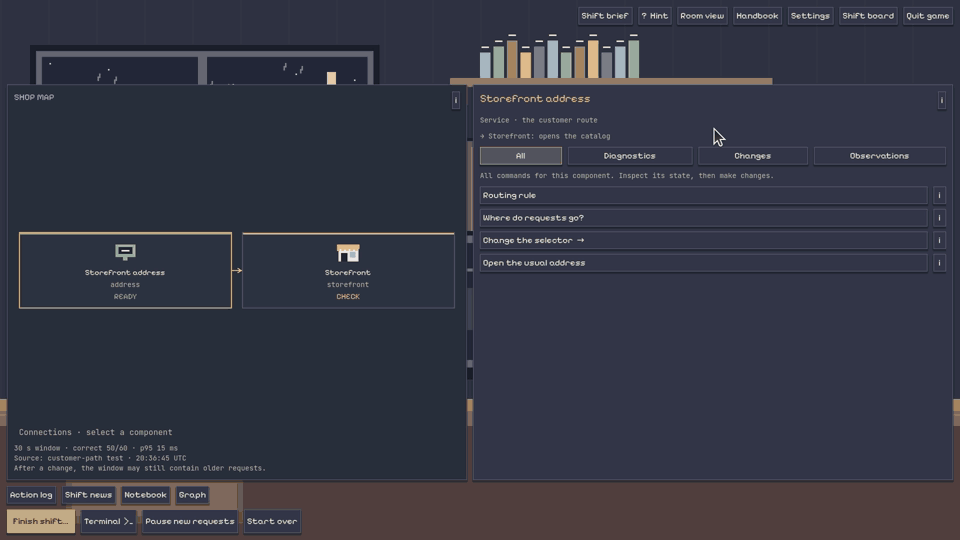Image resolution: width=960 pixels, height=540 pixels.
Task: Open the Shift brief
Action: coord(604,16)
